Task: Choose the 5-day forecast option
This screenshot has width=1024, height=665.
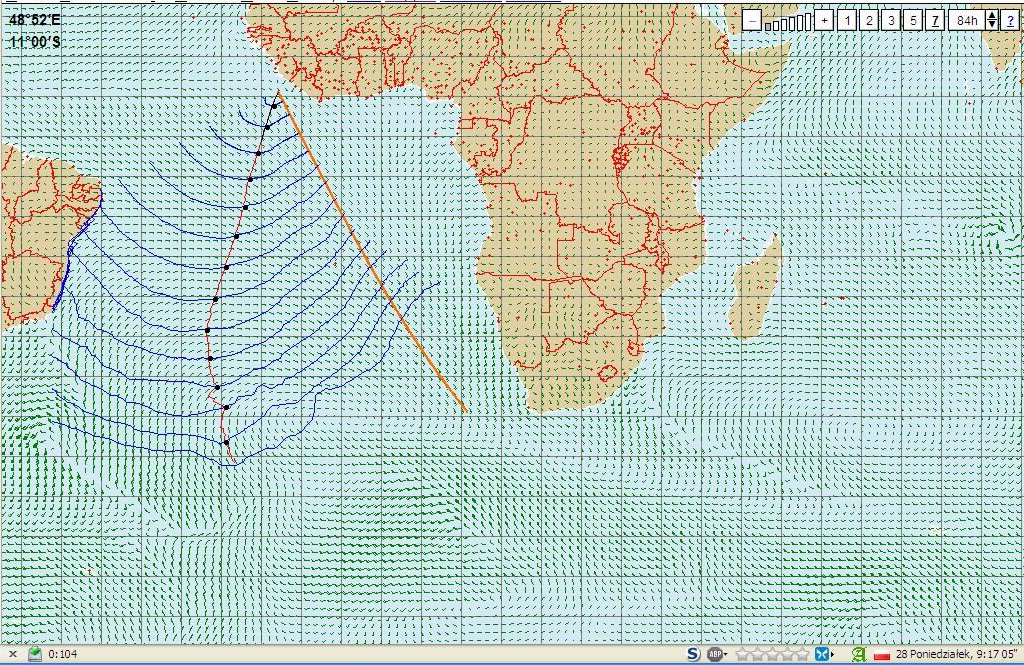Action: [913, 20]
